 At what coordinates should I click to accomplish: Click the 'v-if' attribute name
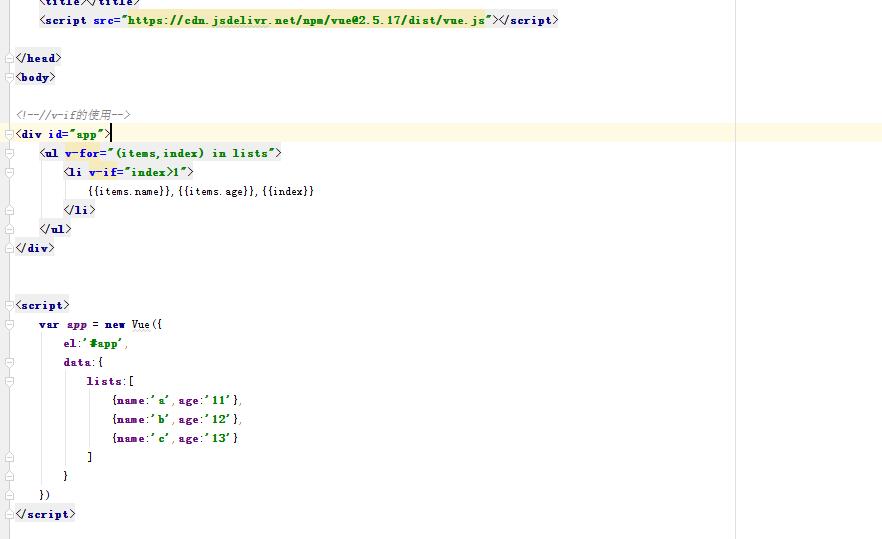coord(103,172)
